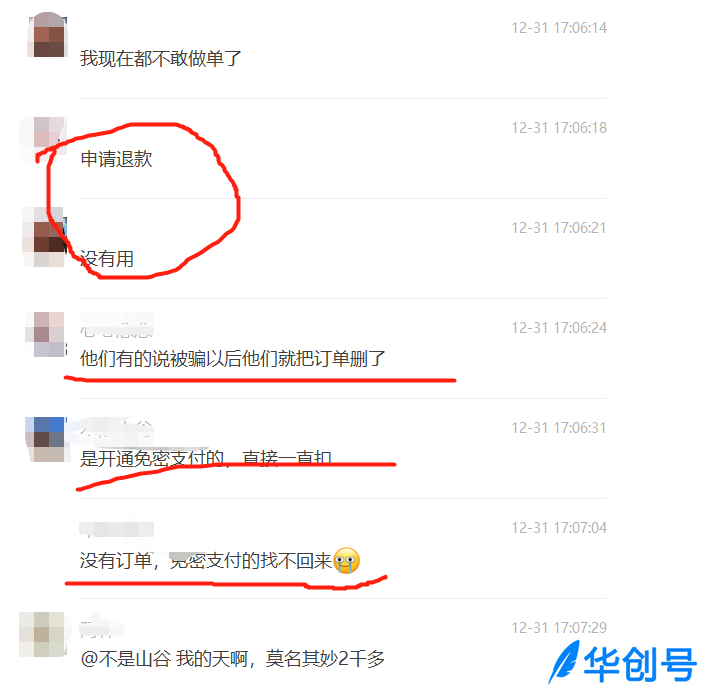Click the 华创号 feather logo icon
This screenshot has height=687, width=702.
pyautogui.click(x=564, y=661)
